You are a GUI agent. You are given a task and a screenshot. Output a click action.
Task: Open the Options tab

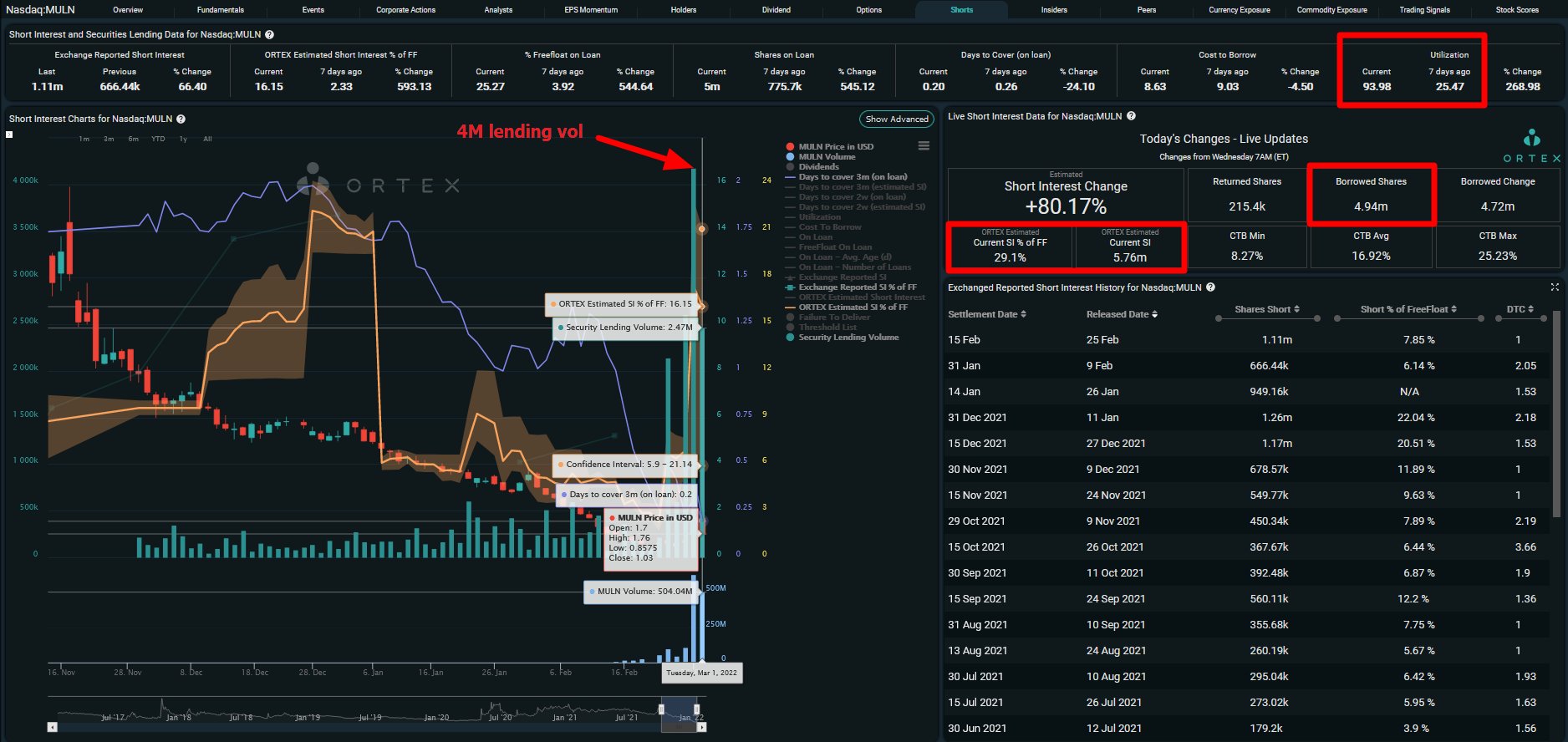(869, 10)
